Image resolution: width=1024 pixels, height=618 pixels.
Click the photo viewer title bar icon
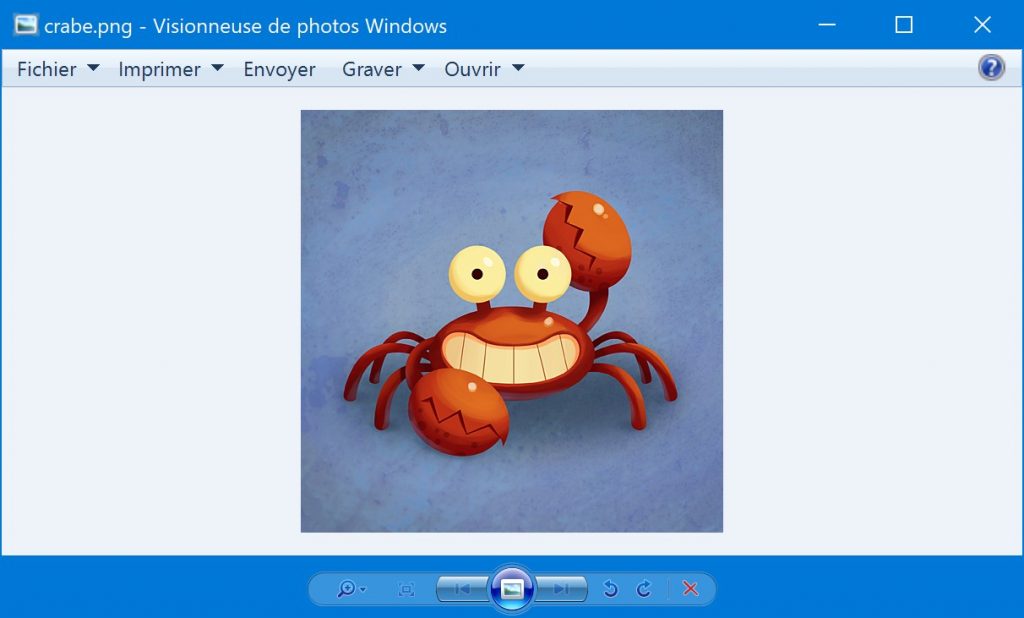[x=26, y=25]
